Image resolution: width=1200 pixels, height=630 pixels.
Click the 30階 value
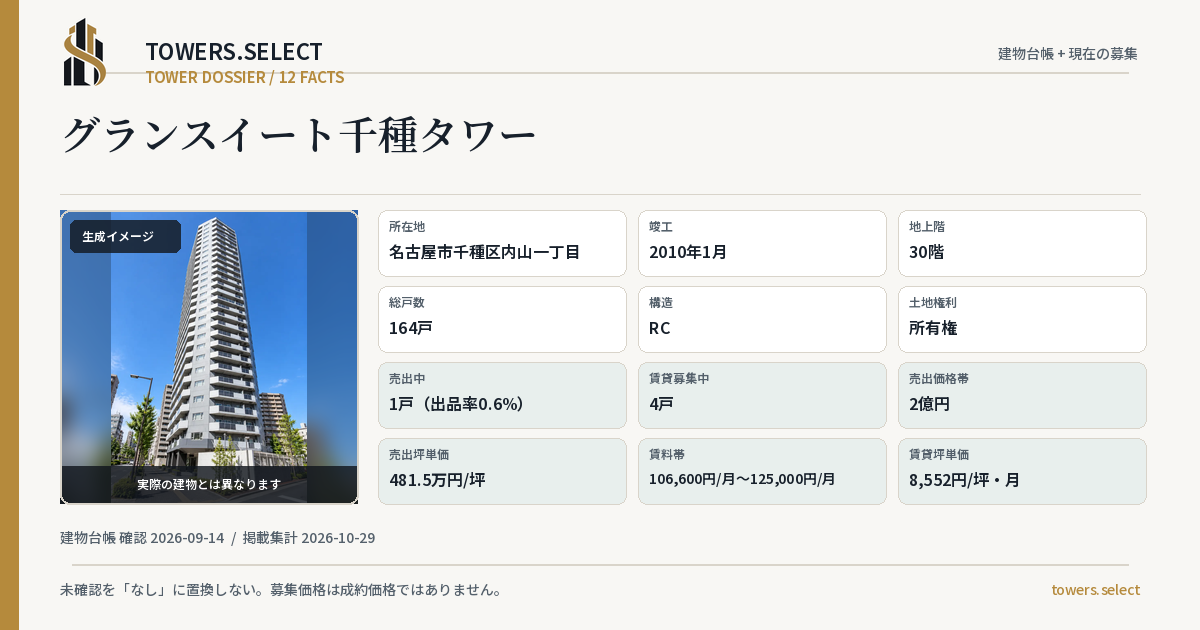click(x=926, y=252)
